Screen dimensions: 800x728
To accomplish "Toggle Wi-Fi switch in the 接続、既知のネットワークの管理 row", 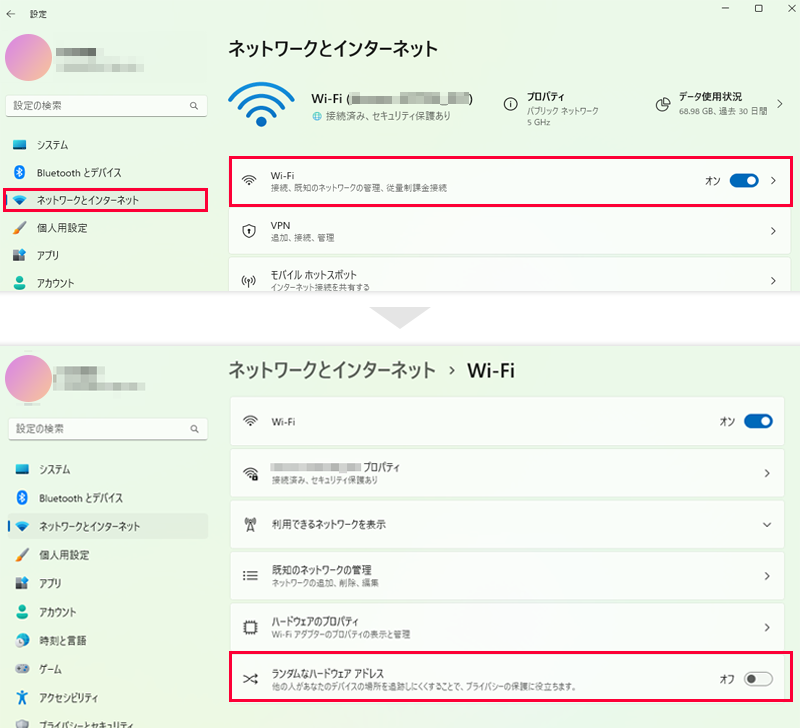I will (x=744, y=181).
